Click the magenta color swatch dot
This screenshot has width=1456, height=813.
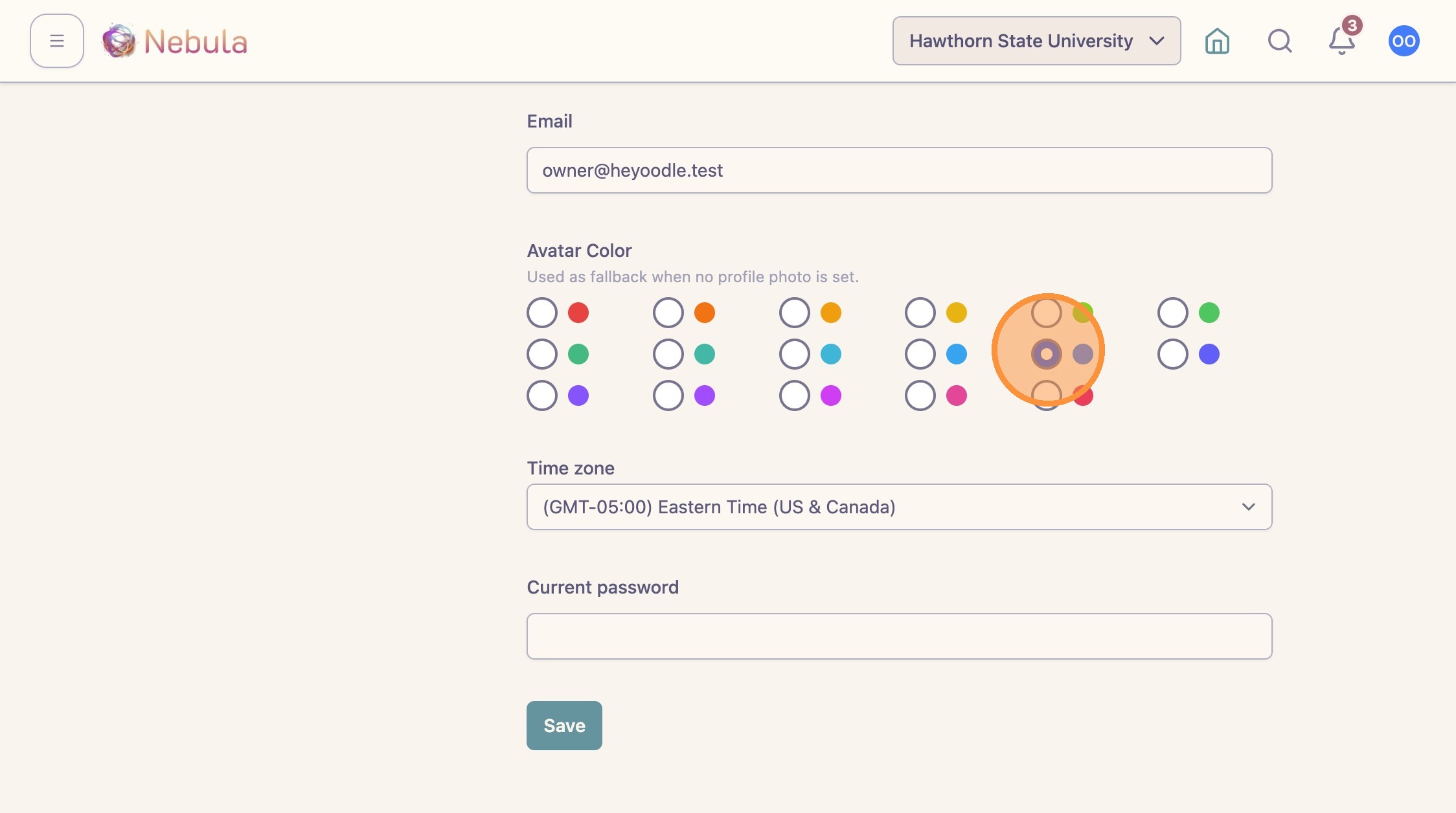tap(831, 395)
